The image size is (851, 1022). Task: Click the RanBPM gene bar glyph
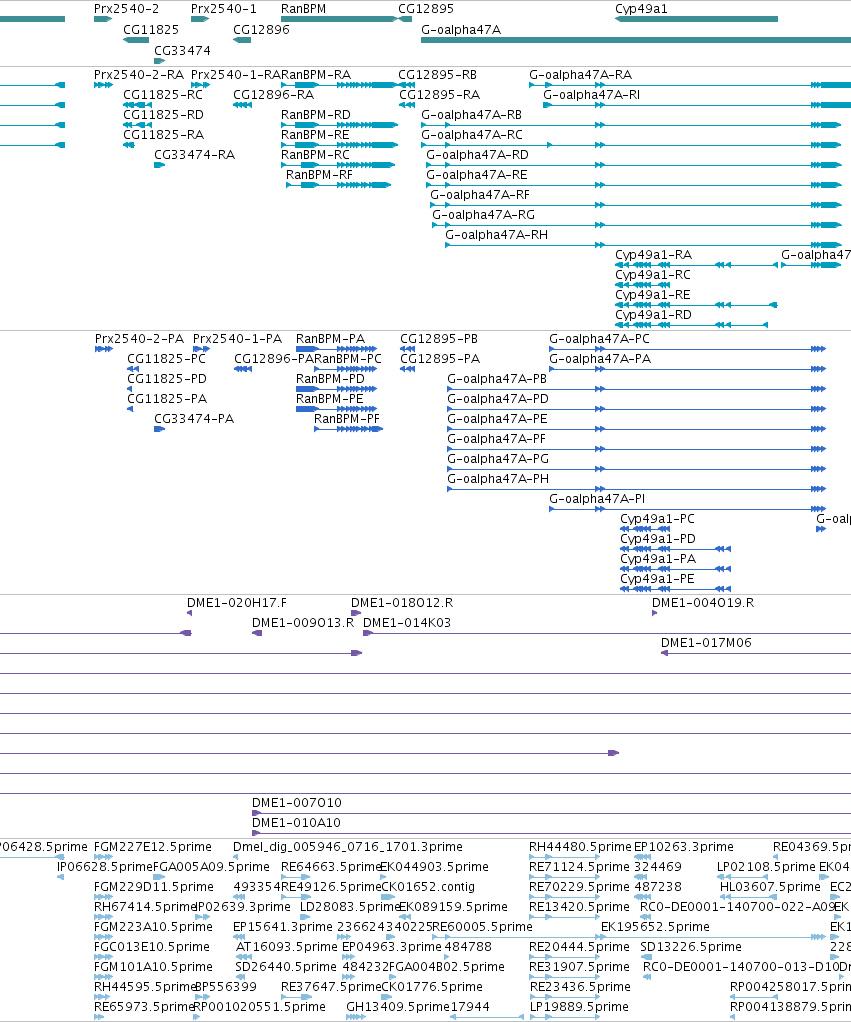pos(339,19)
